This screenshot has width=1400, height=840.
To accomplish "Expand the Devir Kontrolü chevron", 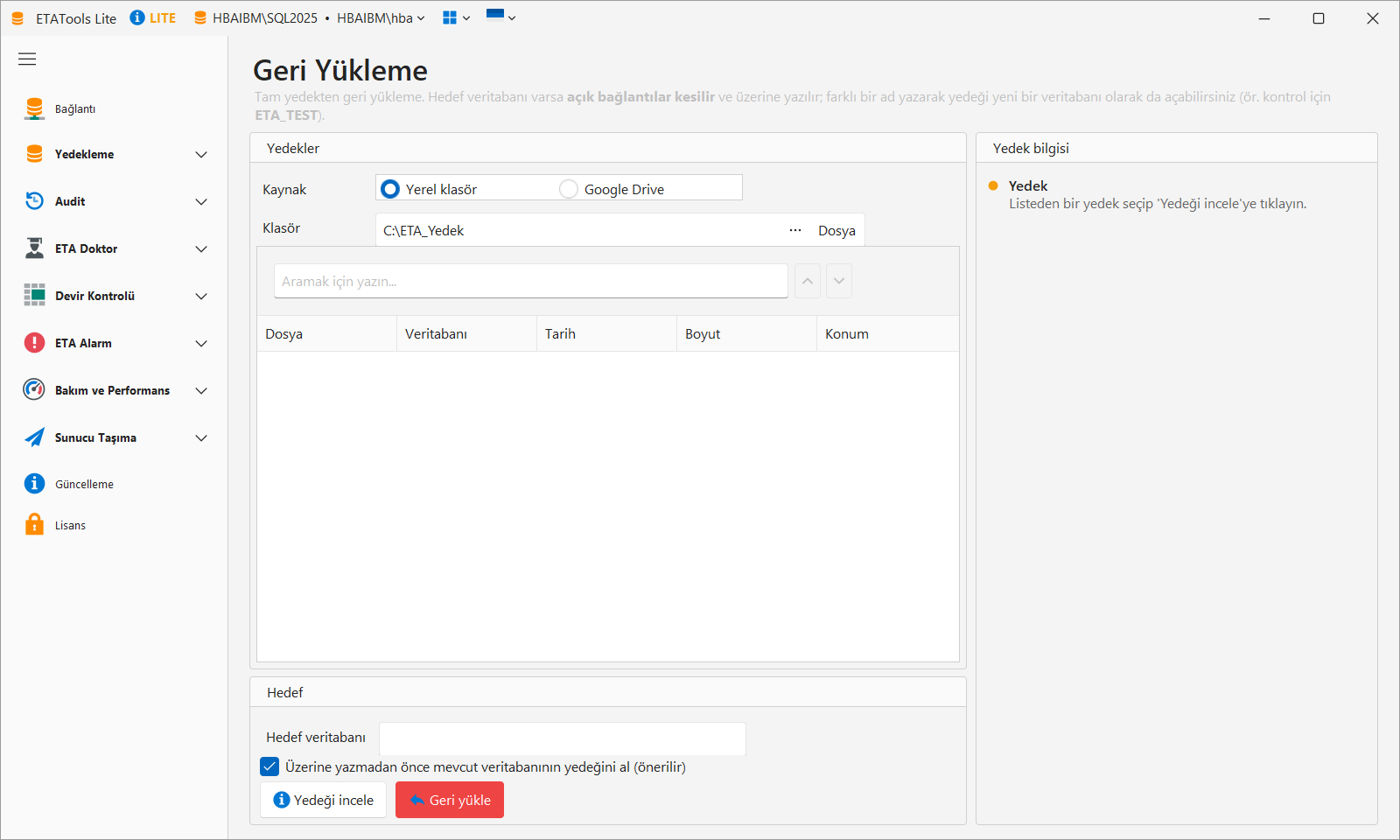I will (201, 297).
